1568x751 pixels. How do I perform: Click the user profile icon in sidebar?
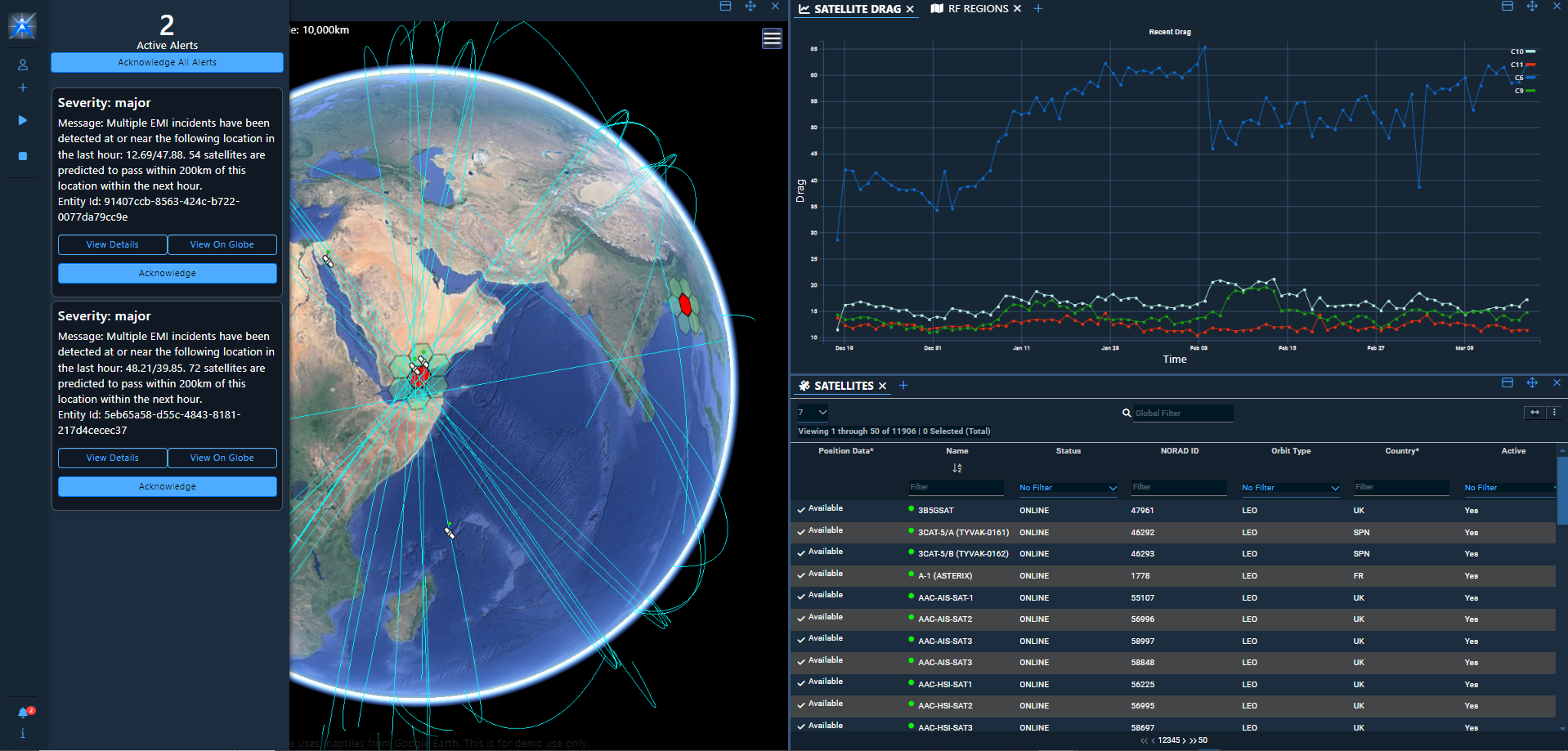[x=23, y=65]
